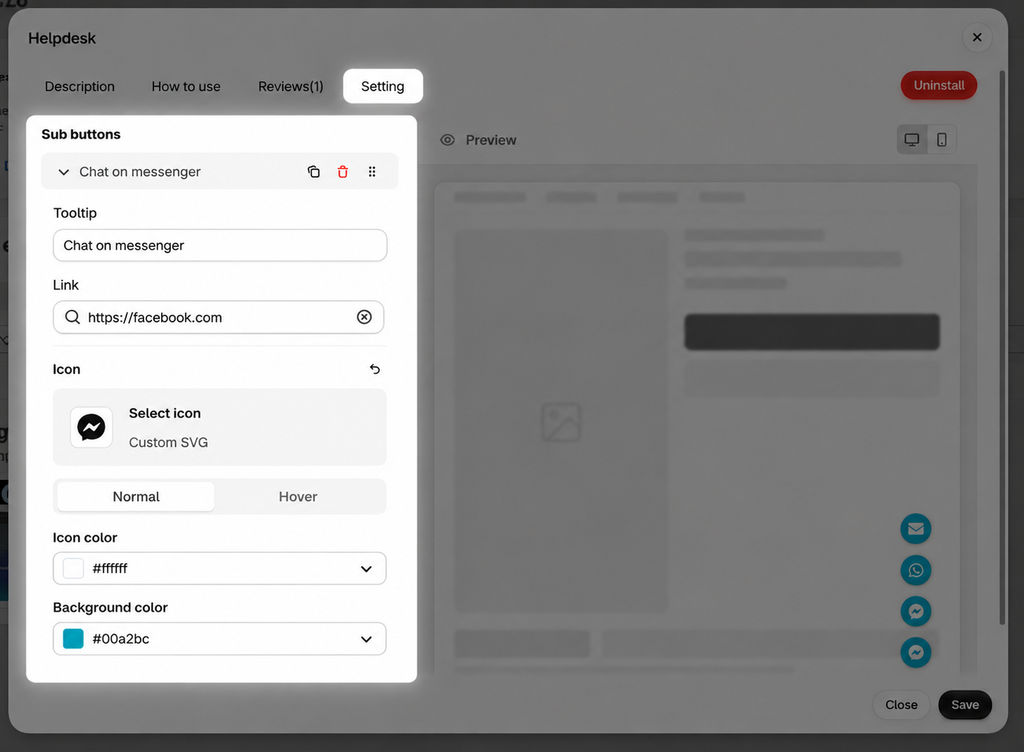Clear the Link field with X icon
This screenshot has width=1024, height=752.
point(364,317)
